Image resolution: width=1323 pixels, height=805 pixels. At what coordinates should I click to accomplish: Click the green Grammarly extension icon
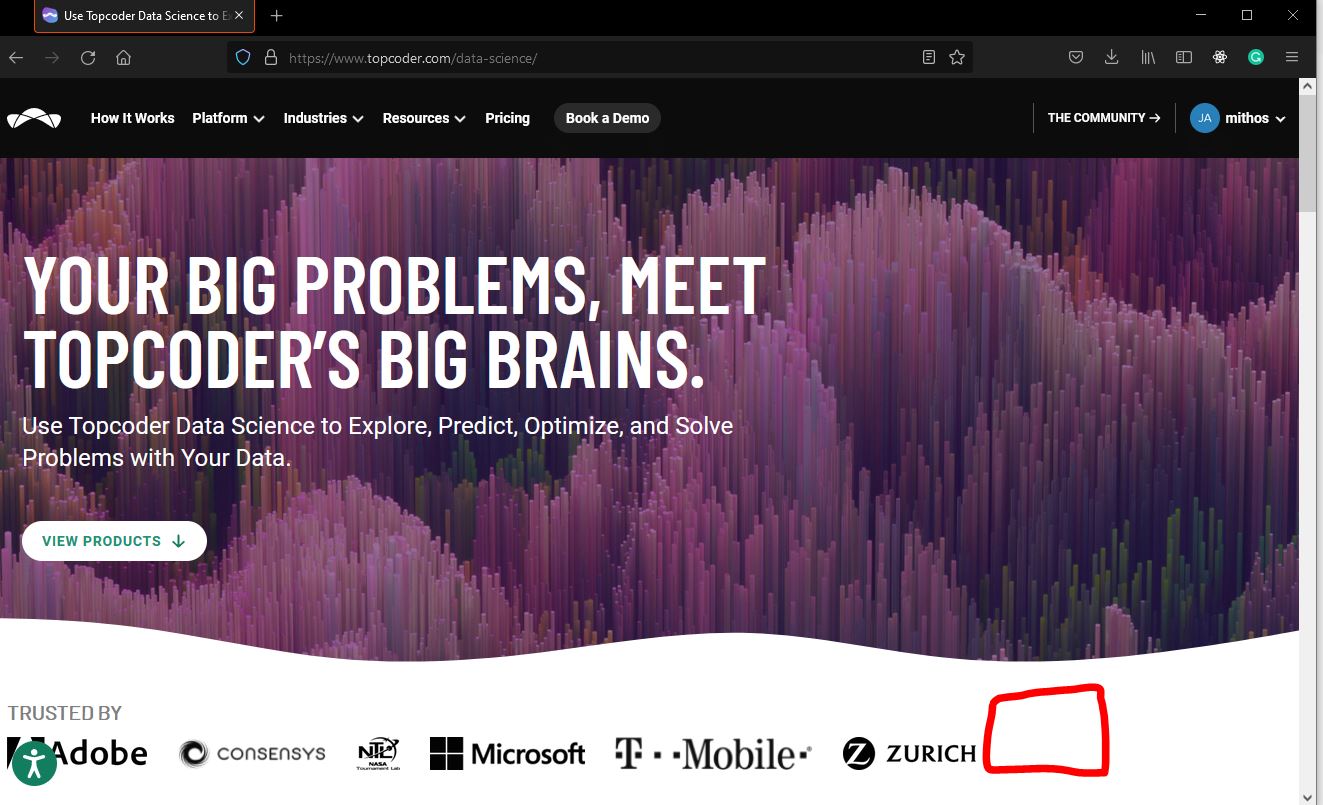(x=1256, y=58)
